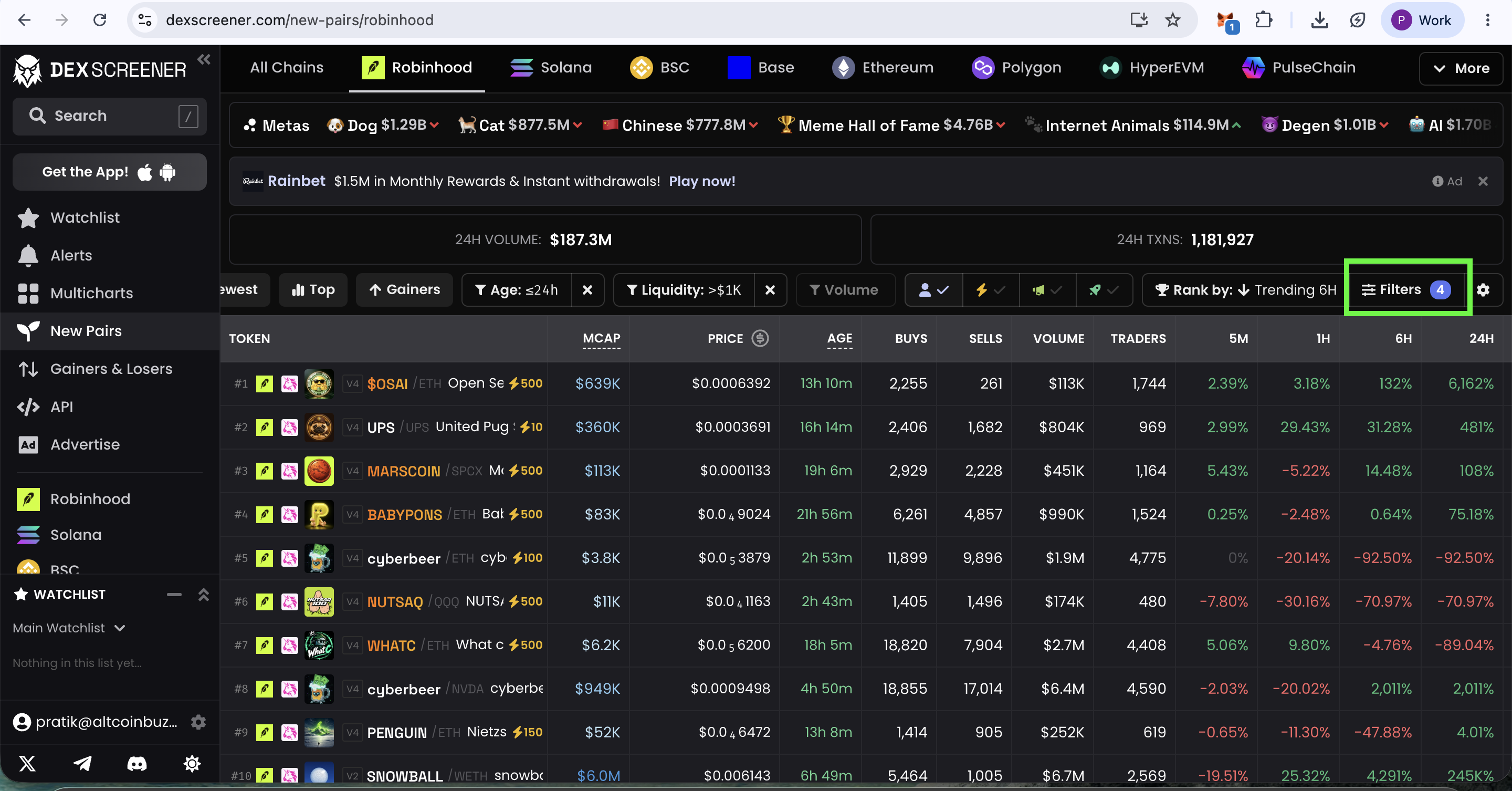Open the API code icon in the sidebar
The height and width of the screenshot is (791, 1512).
click(x=28, y=407)
